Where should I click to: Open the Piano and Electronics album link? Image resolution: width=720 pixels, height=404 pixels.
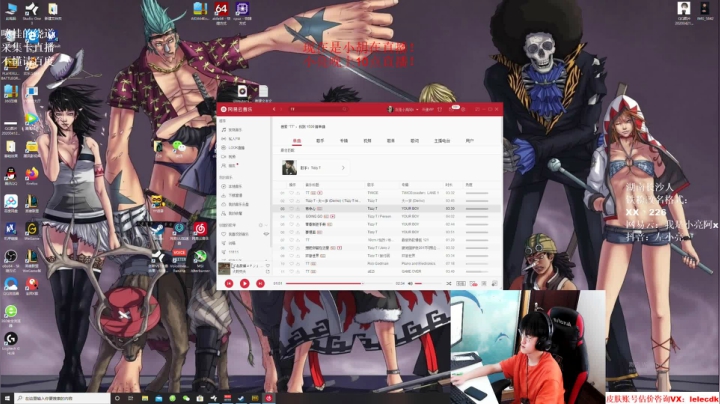click(x=418, y=264)
